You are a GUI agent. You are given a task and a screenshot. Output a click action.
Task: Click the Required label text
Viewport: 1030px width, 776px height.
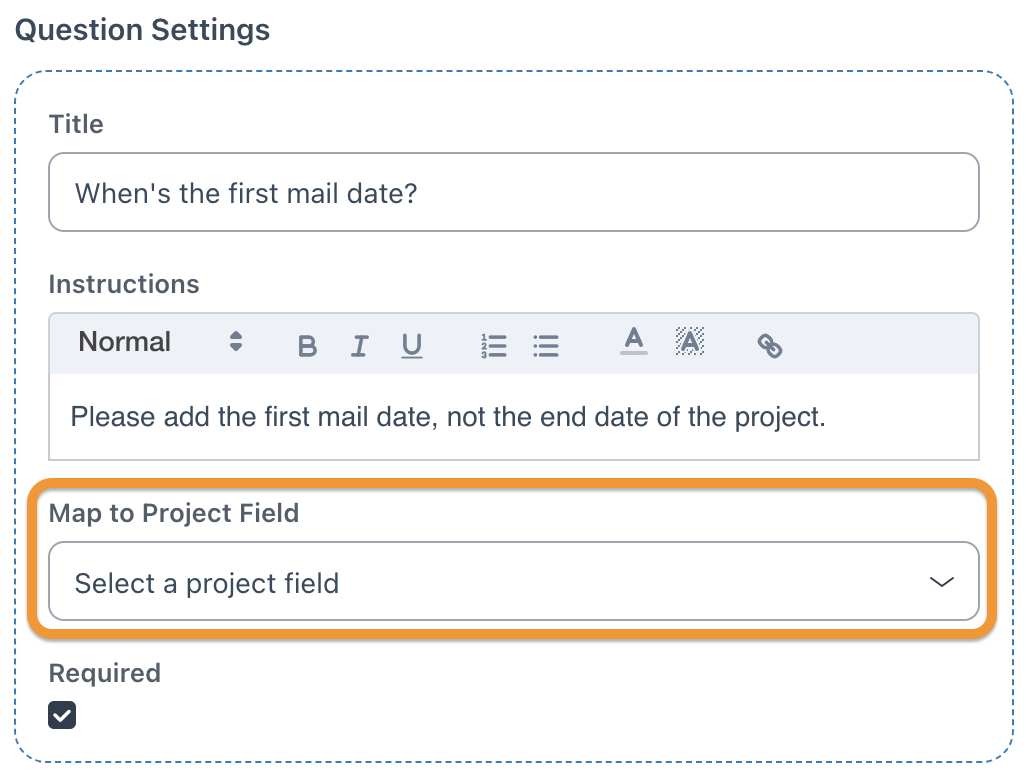pyautogui.click(x=104, y=673)
